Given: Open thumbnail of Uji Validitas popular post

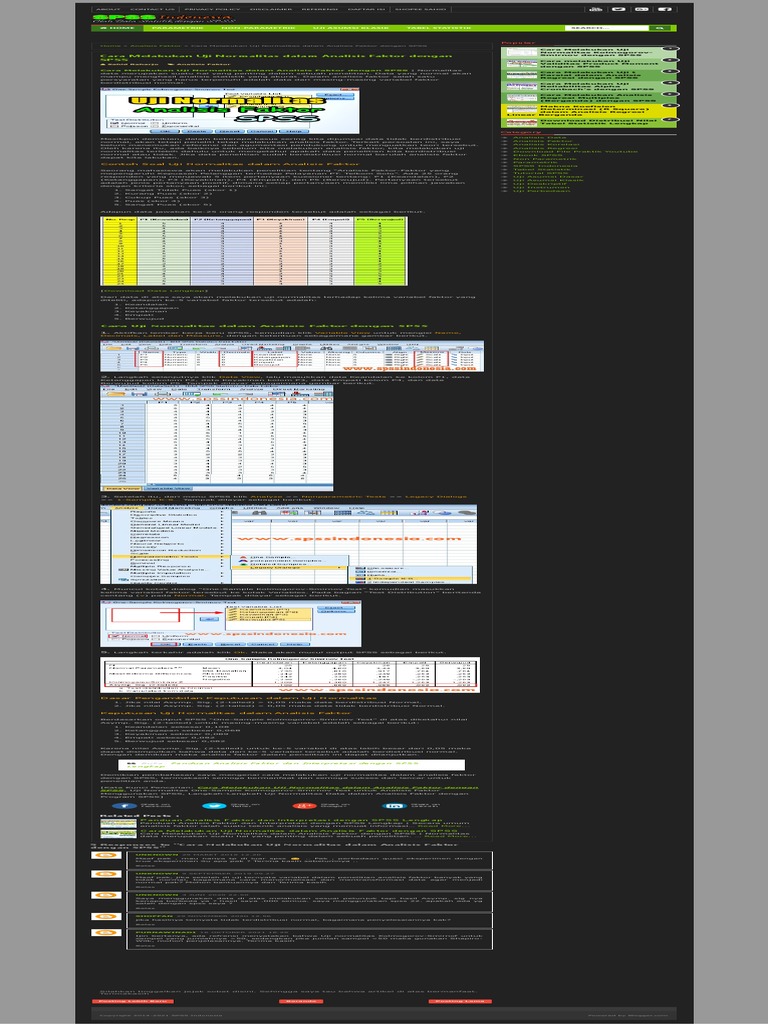Looking at the screenshot, I should (x=522, y=64).
